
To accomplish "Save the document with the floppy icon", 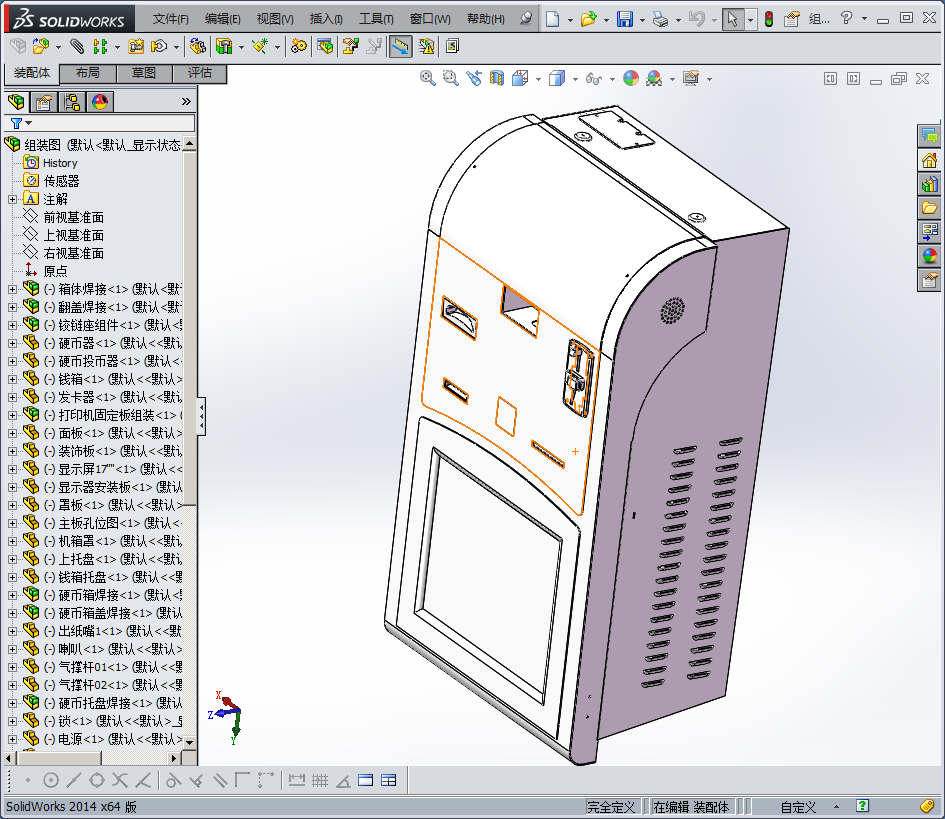I will pyautogui.click(x=624, y=19).
